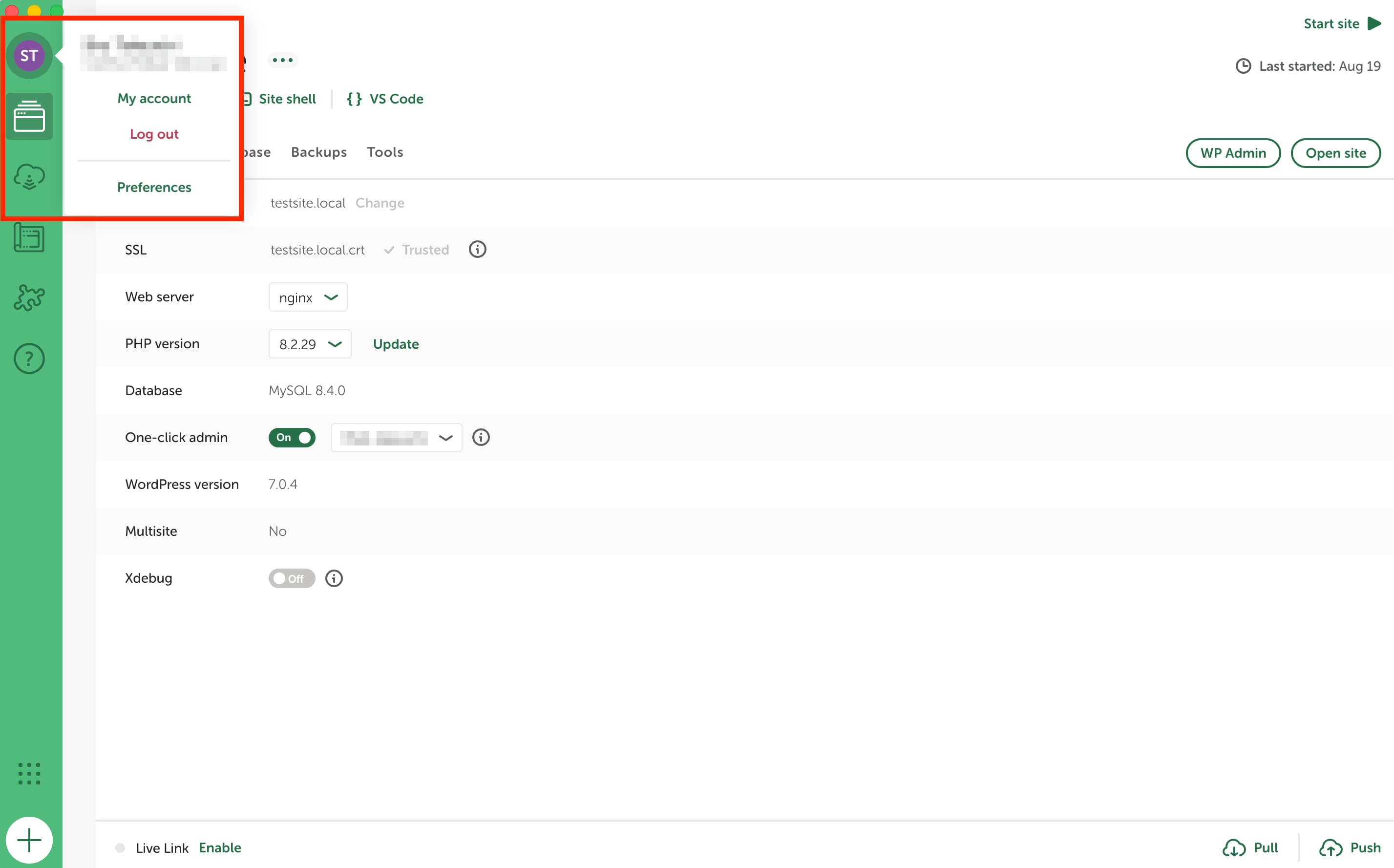Click the Xdebug info icon
Screen dimensions: 1394x868
[334, 579]
